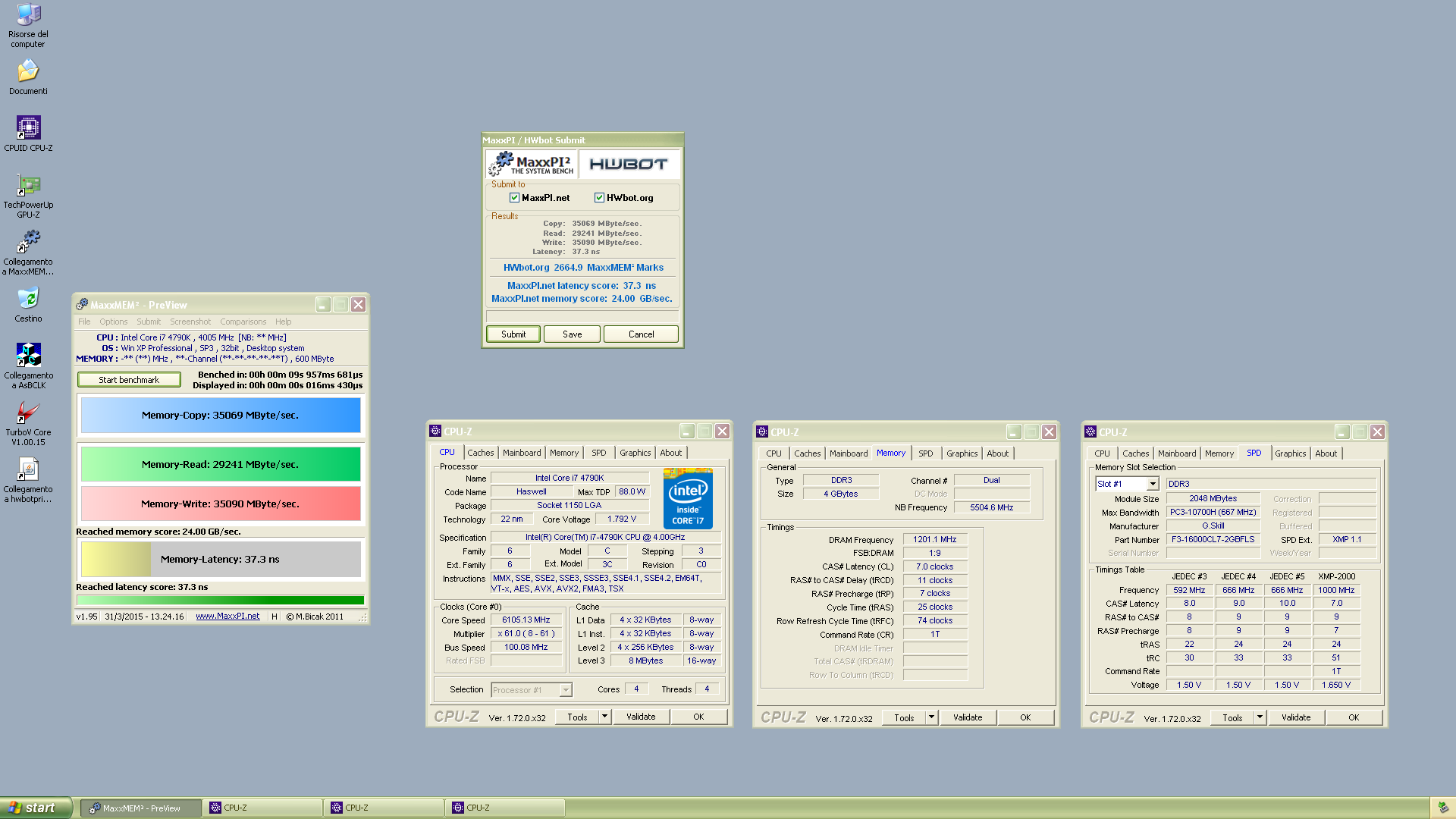The height and width of the screenshot is (819, 1456).
Task: Click HWbot.org 2664.9 MaxxMEM² Marks text
Action: (x=583, y=268)
